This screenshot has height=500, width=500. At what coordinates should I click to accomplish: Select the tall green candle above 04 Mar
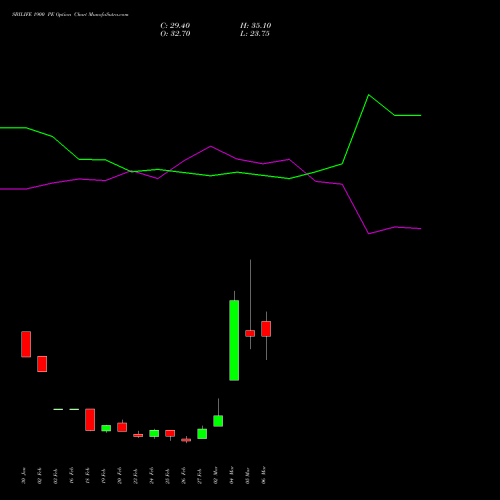[x=234, y=340]
